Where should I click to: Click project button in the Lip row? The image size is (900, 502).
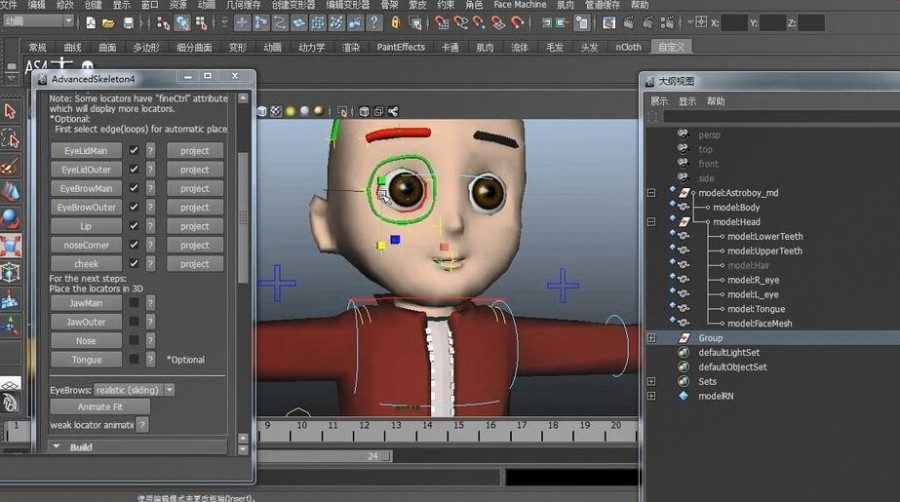pos(195,226)
